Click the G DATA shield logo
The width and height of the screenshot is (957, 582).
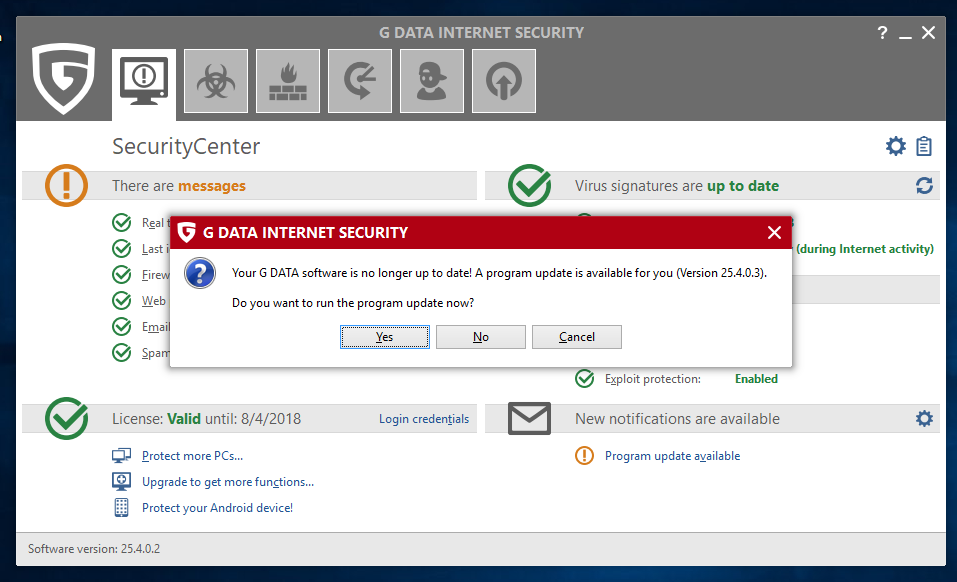(63, 79)
